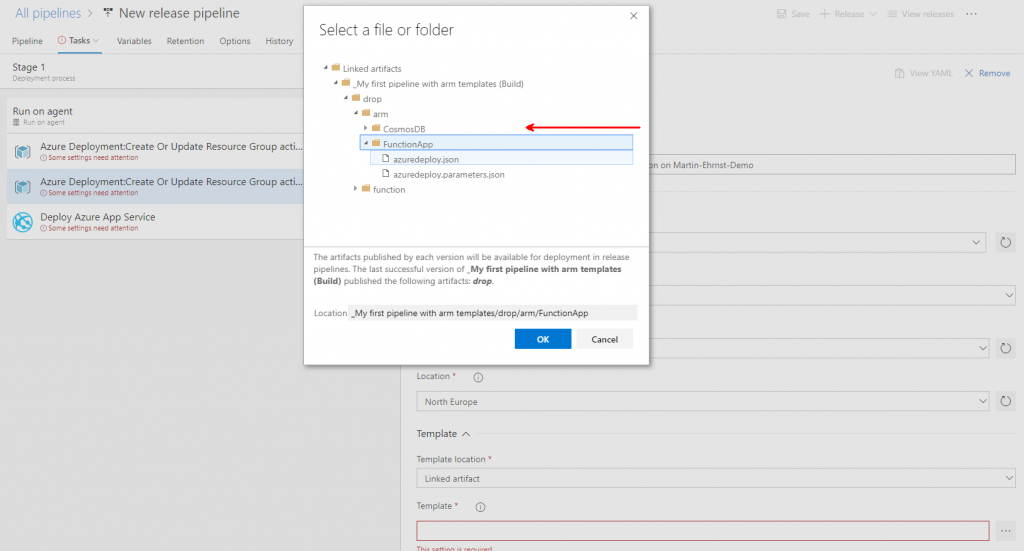Open All pipelines breadcrumb link
This screenshot has height=551, width=1024.
point(48,13)
